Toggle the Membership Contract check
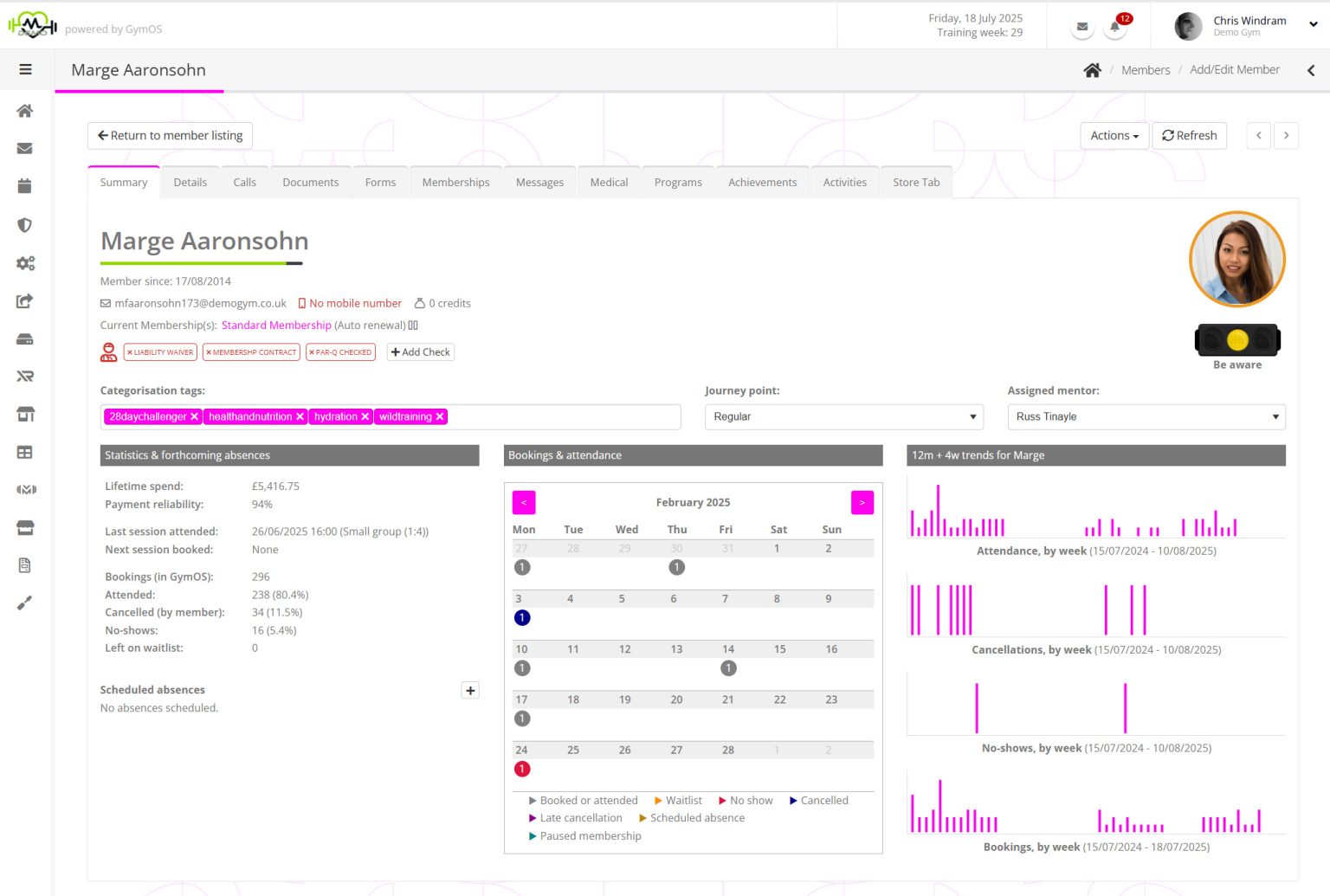This screenshot has width=1330, height=896. (251, 352)
